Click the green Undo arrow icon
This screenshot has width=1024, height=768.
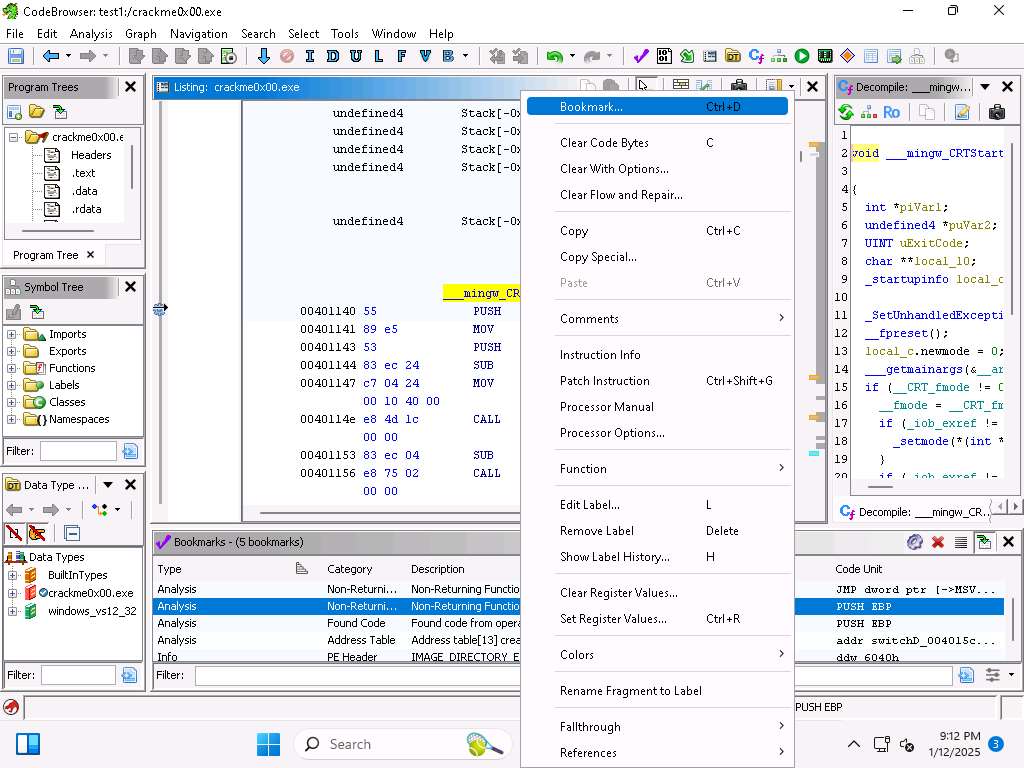tap(554, 57)
